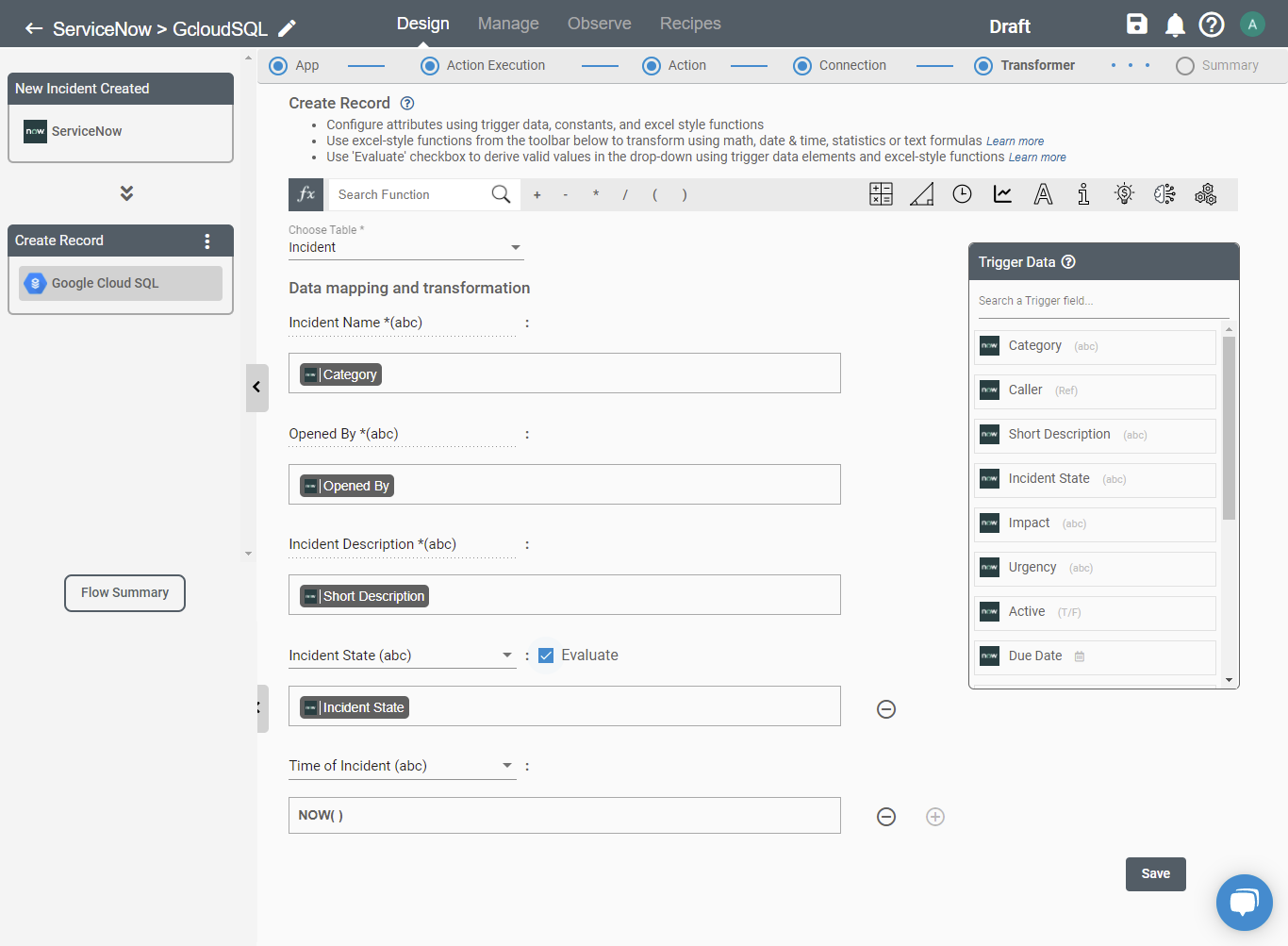The image size is (1288, 946).
Task: Open Learn more link about Evaluate checkbox
Action: click(x=1037, y=158)
